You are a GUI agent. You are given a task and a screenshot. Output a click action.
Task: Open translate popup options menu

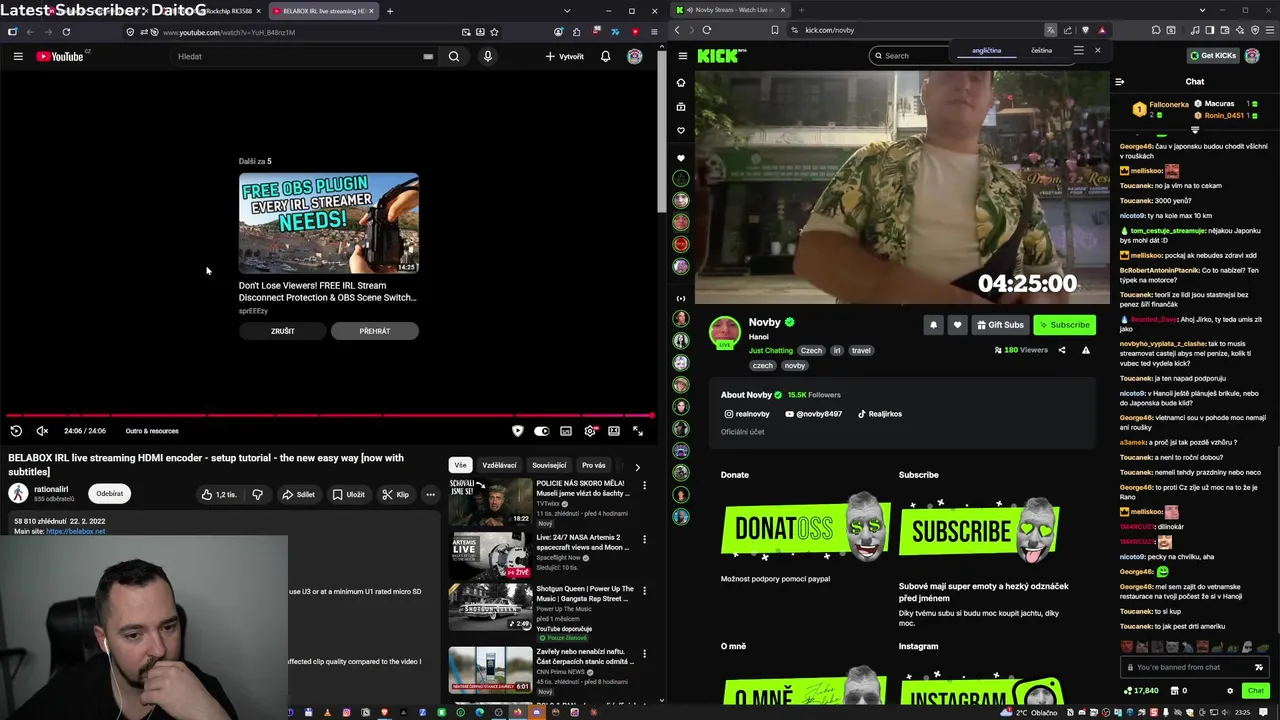[x=1078, y=50]
